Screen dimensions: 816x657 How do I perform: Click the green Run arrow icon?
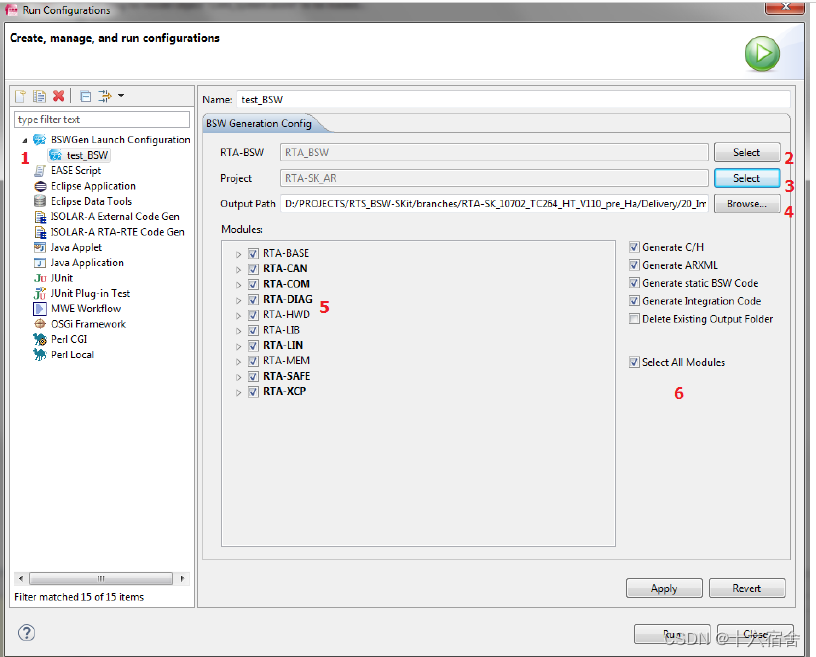point(762,54)
